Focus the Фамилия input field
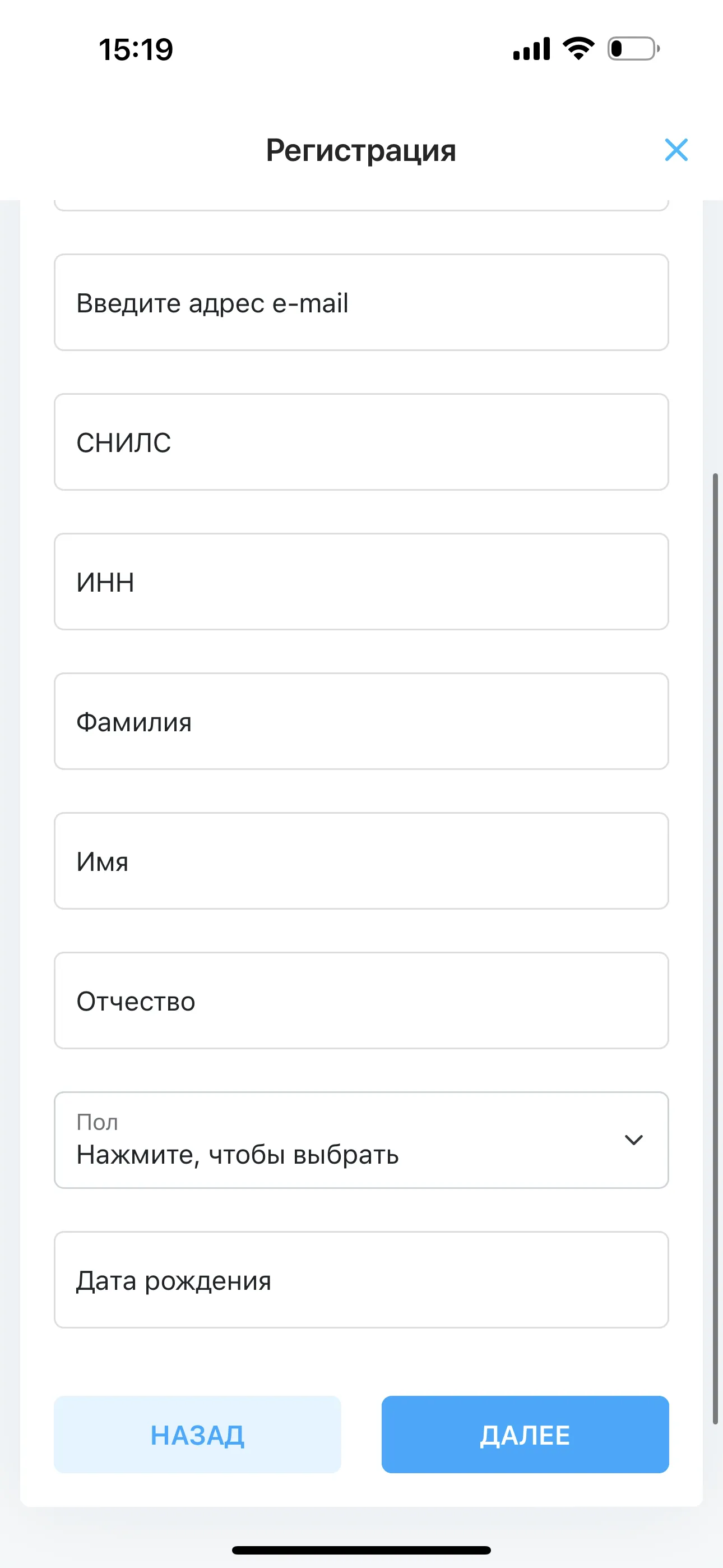The image size is (723, 1568). pyautogui.click(x=361, y=721)
